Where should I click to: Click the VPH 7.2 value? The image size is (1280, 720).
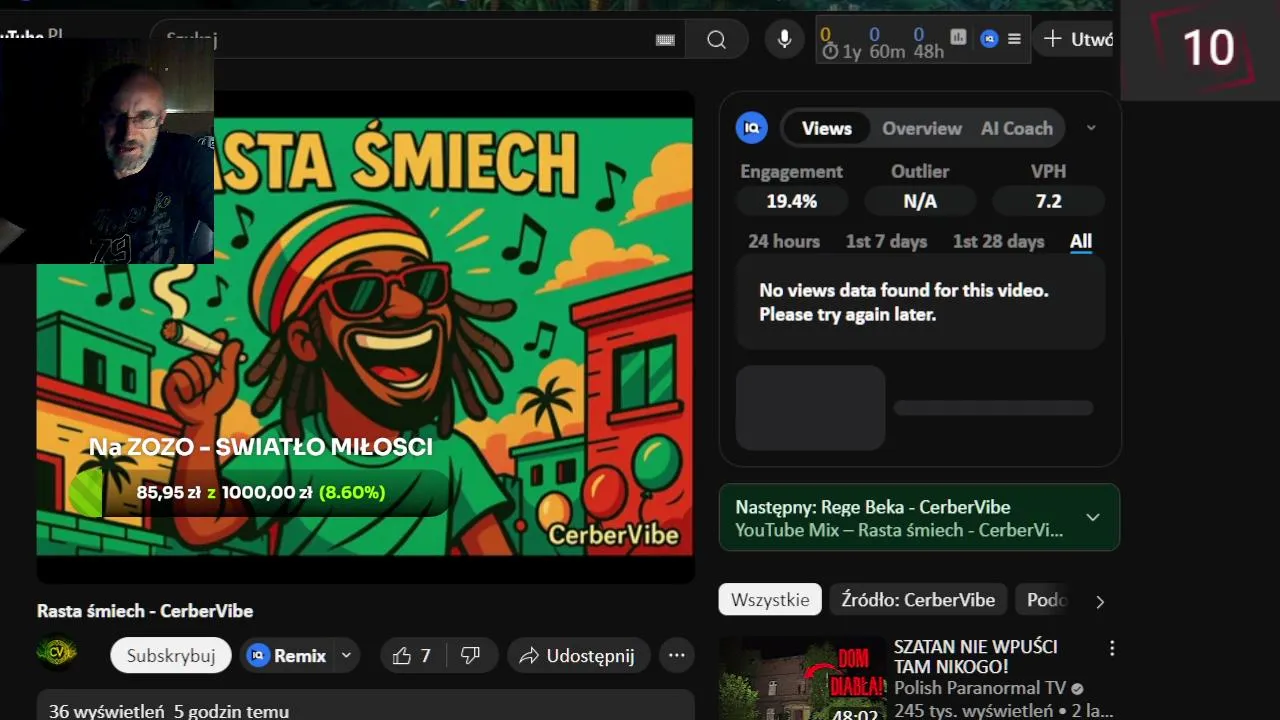(x=1048, y=201)
